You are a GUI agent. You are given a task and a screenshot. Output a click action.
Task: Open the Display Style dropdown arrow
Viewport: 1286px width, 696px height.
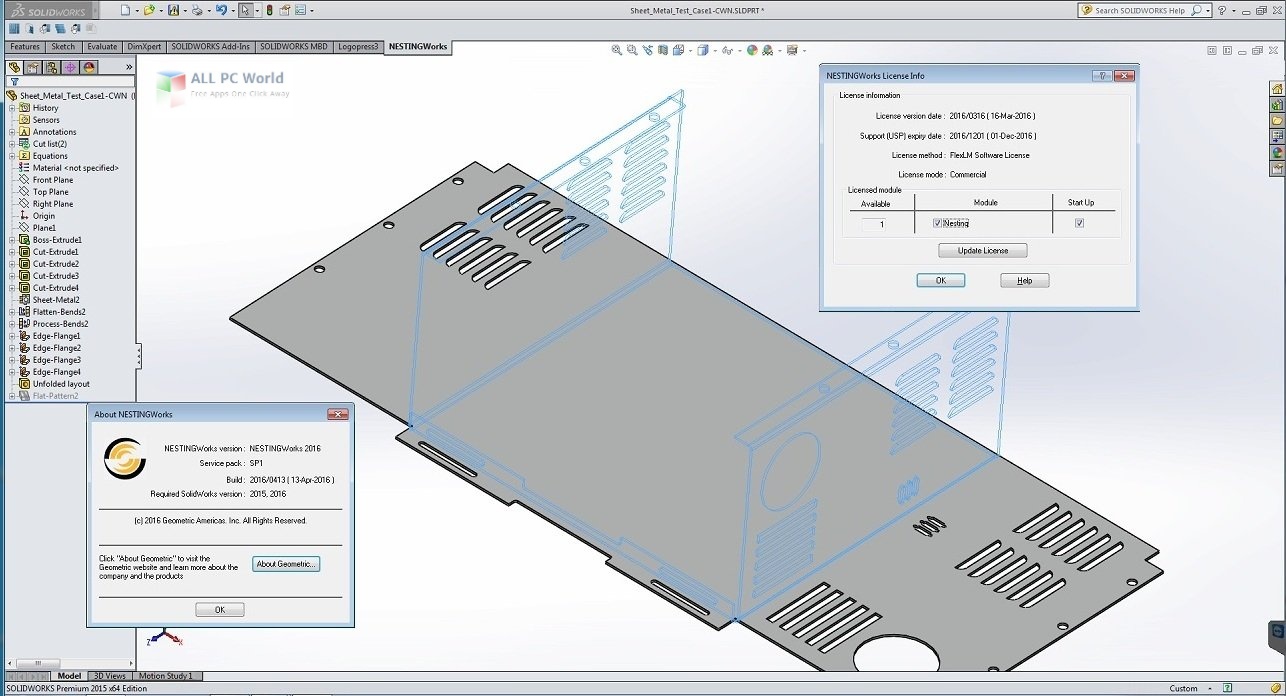click(x=715, y=51)
